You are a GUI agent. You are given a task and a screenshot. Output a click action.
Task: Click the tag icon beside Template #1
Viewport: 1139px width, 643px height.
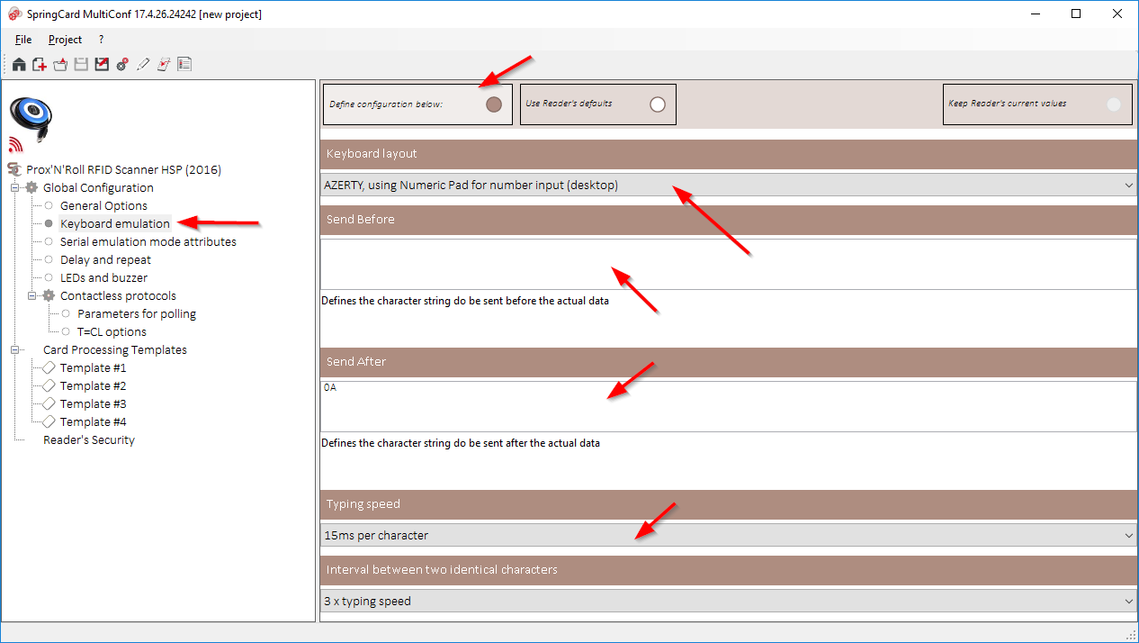49,368
